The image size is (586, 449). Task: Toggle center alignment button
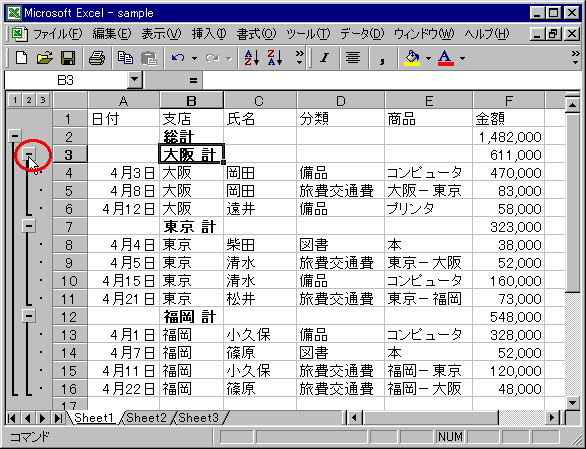[x=353, y=58]
